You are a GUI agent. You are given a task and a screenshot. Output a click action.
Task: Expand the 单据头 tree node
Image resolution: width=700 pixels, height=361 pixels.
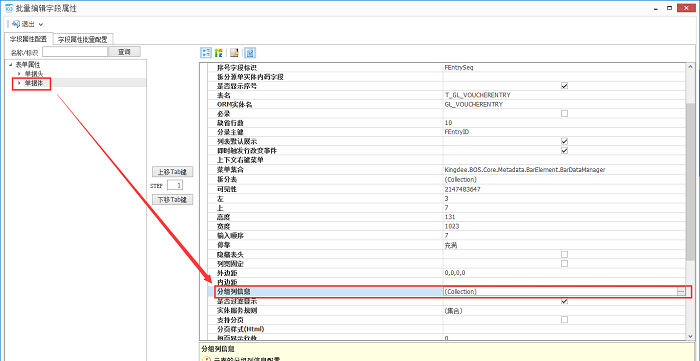pos(19,74)
